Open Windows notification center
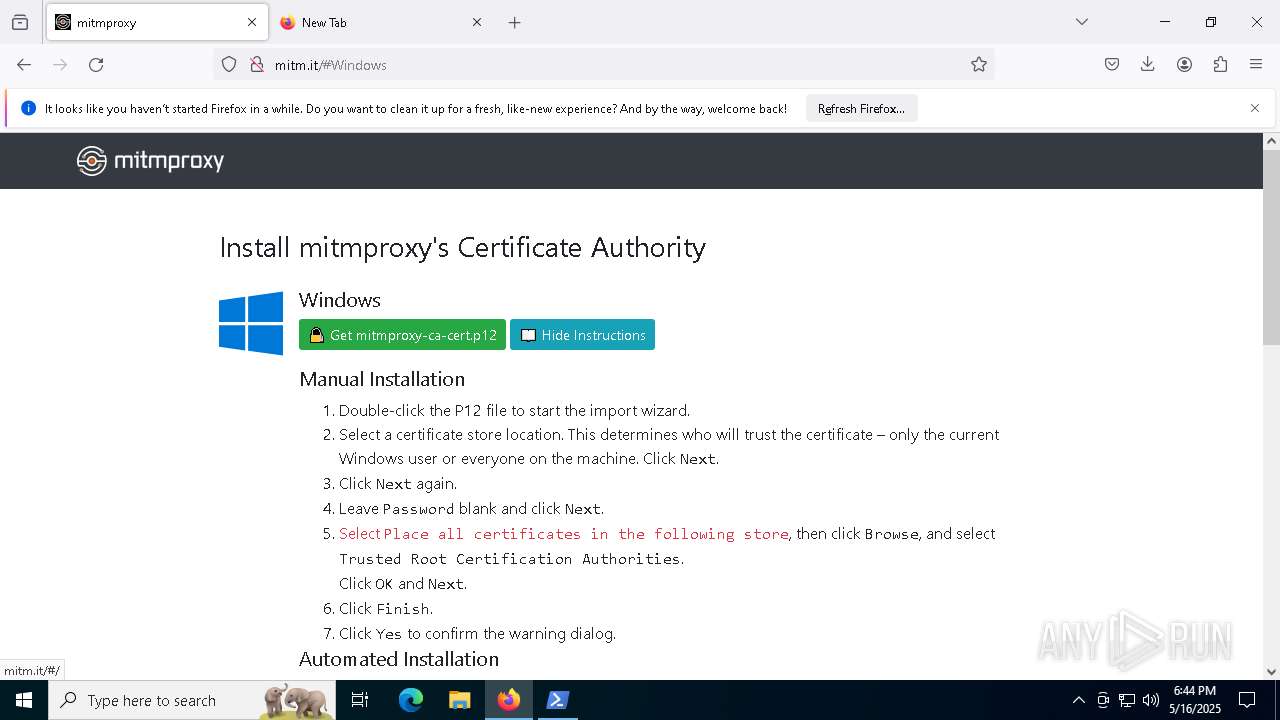Image resolution: width=1280 pixels, height=720 pixels. (1247, 700)
